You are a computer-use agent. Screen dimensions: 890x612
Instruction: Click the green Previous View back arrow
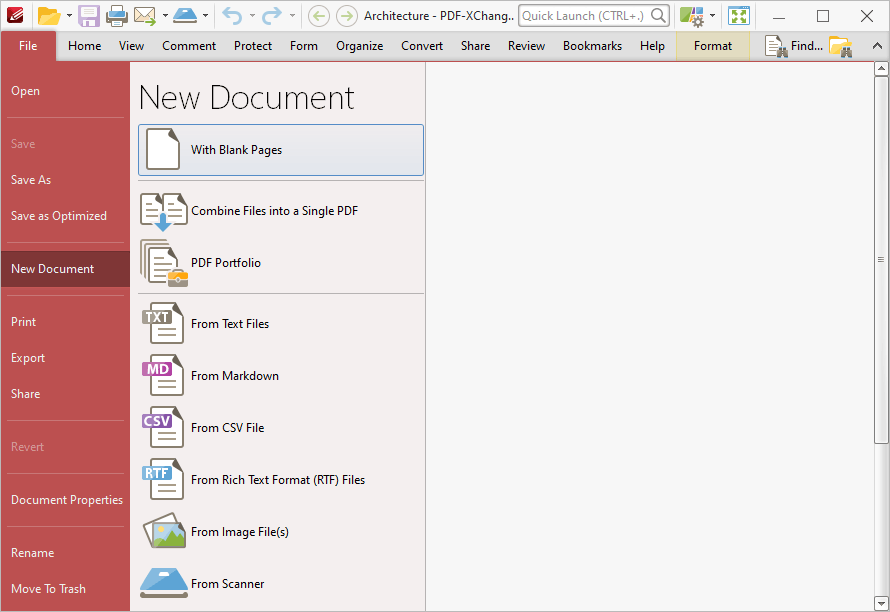319,16
